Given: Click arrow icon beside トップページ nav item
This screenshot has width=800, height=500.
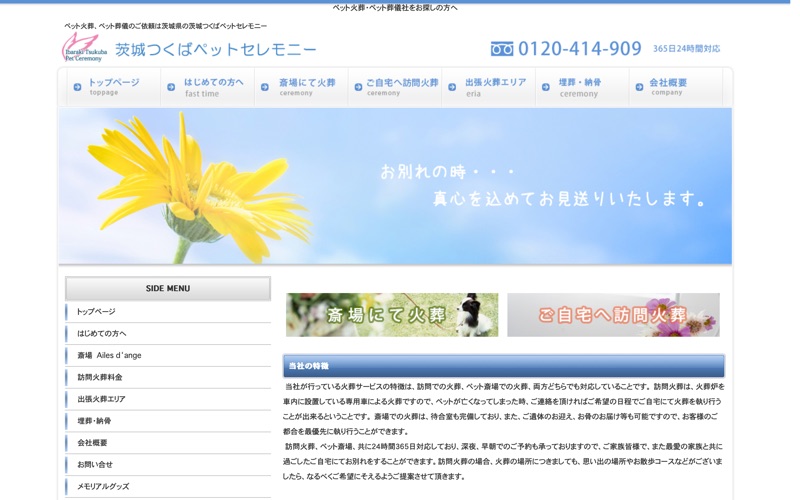Looking at the screenshot, I should click(77, 87).
